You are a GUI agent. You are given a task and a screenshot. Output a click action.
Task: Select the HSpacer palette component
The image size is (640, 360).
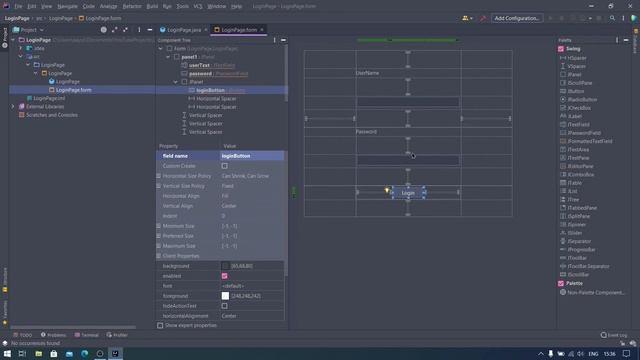pos(573,58)
